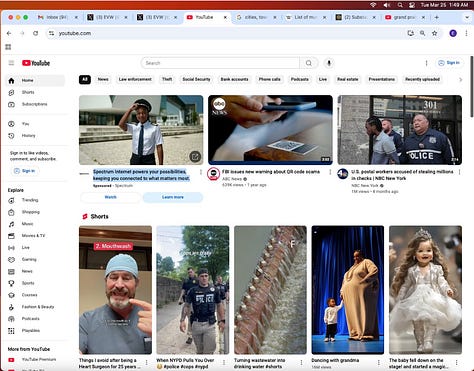Open options for postal workers video
The width and height of the screenshot is (474, 371).
point(459,172)
